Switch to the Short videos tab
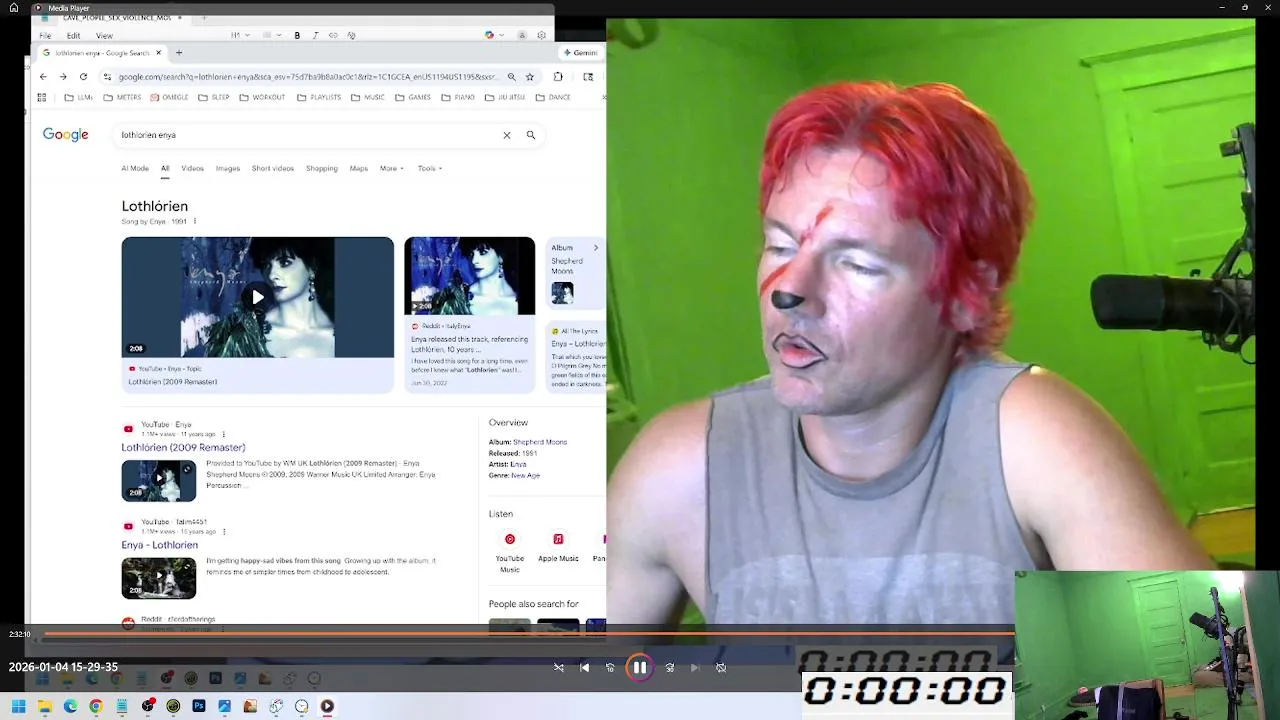1280x720 pixels. coord(273,168)
